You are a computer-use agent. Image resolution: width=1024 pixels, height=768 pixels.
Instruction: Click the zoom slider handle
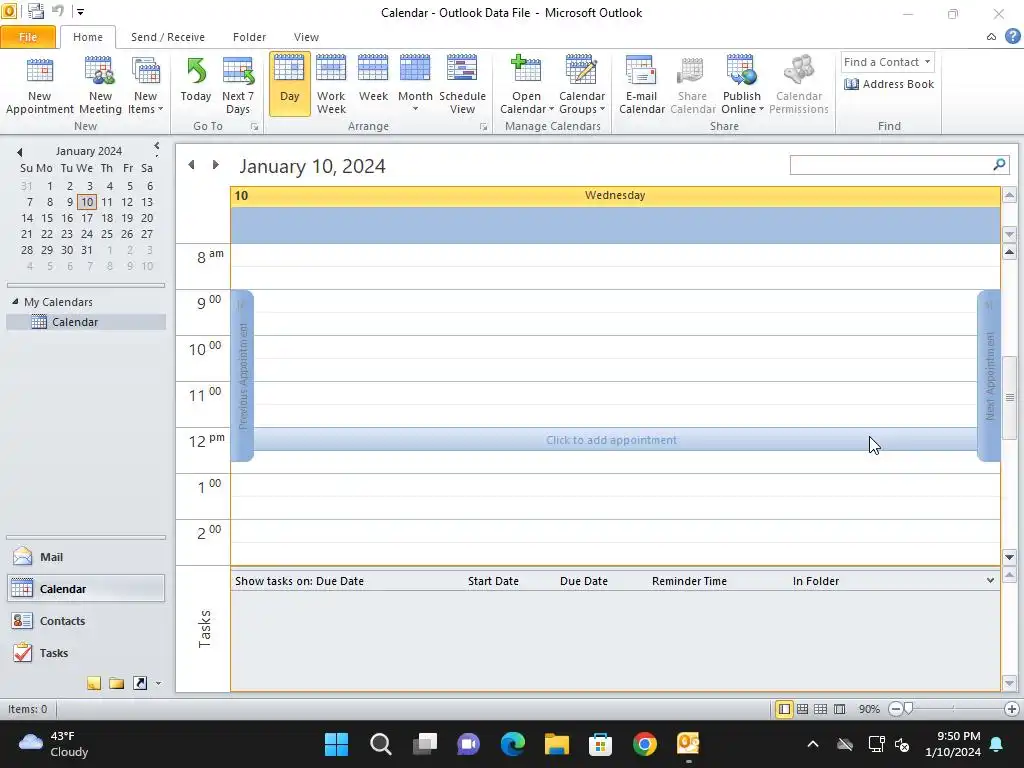pos(908,709)
